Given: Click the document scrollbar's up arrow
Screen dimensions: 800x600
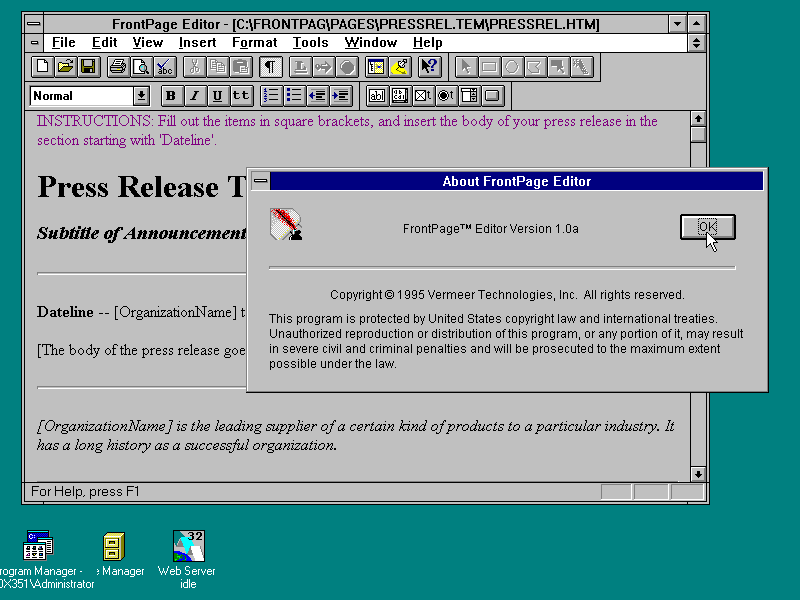Looking at the screenshot, I should (x=698, y=119).
